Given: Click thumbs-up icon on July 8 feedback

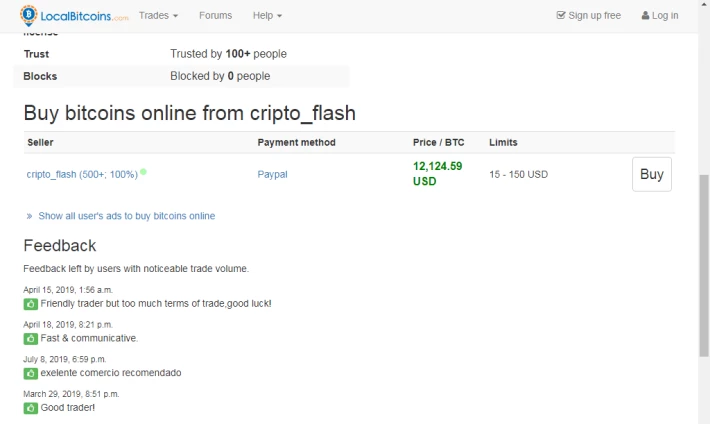Looking at the screenshot, I should point(30,373).
